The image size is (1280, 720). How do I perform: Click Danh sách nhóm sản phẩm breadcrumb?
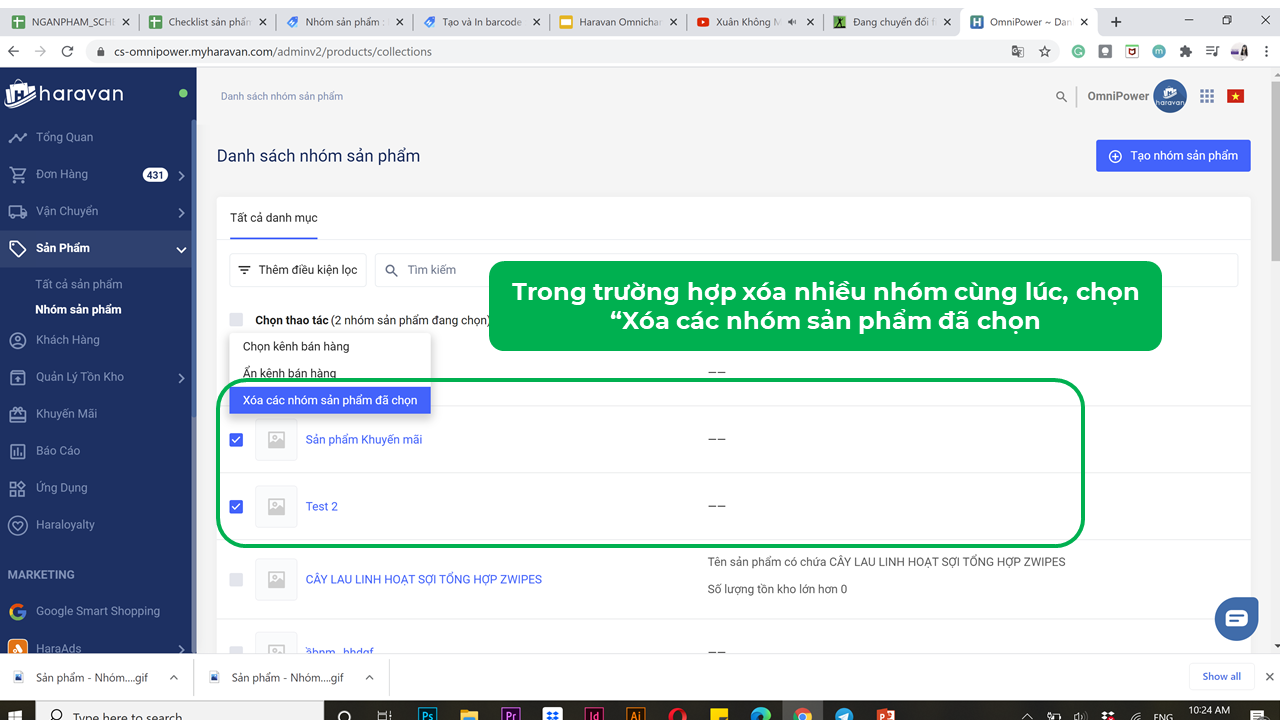coord(282,96)
